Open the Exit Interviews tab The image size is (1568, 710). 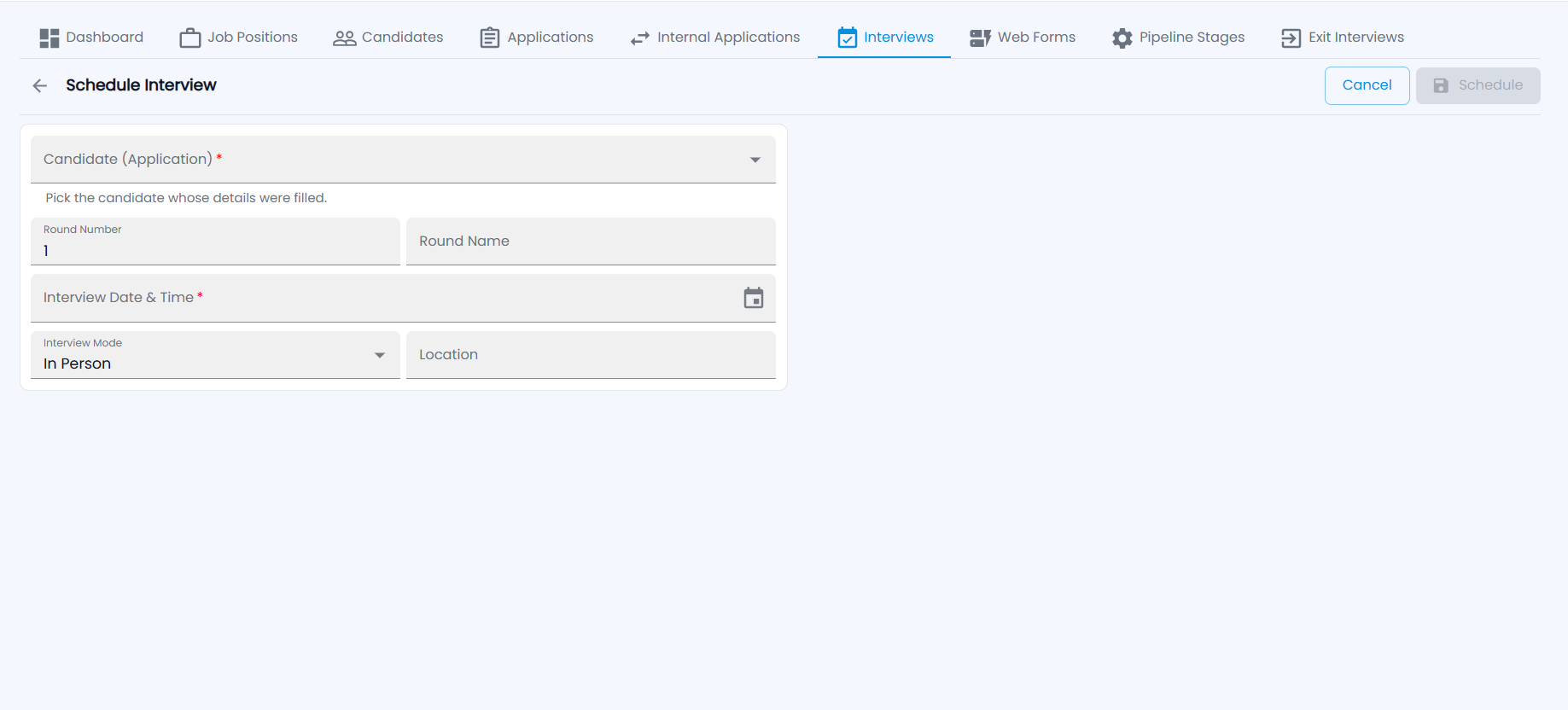coord(1343,38)
